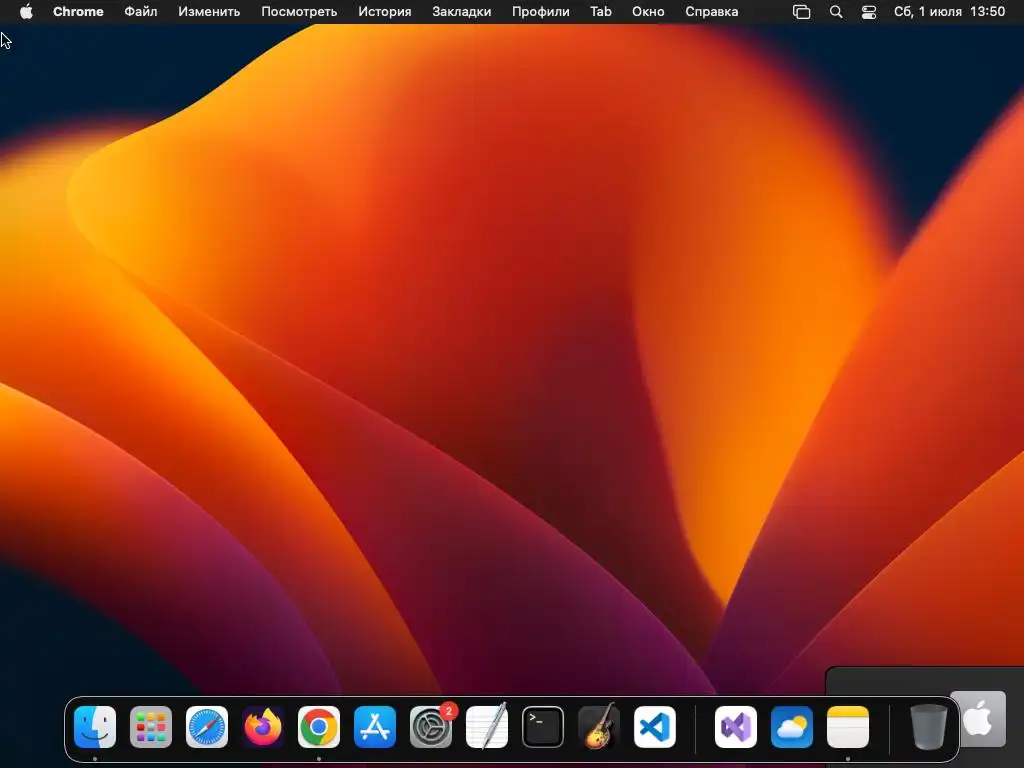1024x768 pixels.
Task: Open Notes from the Dock
Action: [848, 726]
